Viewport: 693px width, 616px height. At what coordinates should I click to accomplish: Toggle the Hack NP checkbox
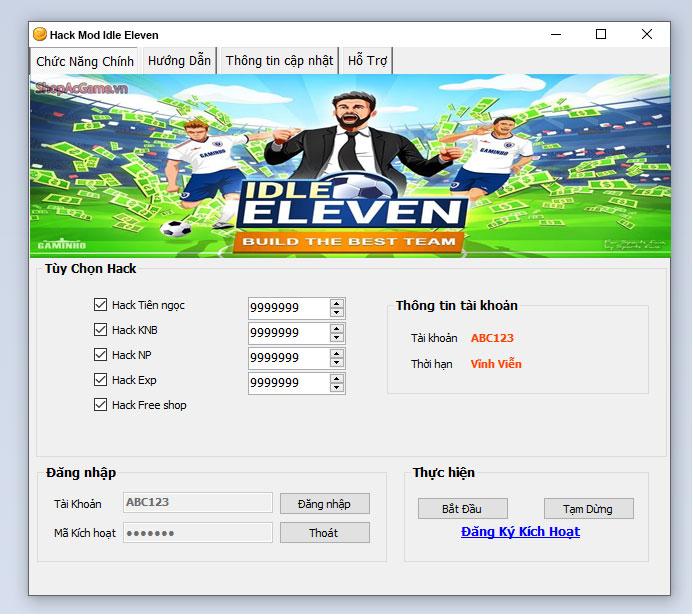point(100,354)
